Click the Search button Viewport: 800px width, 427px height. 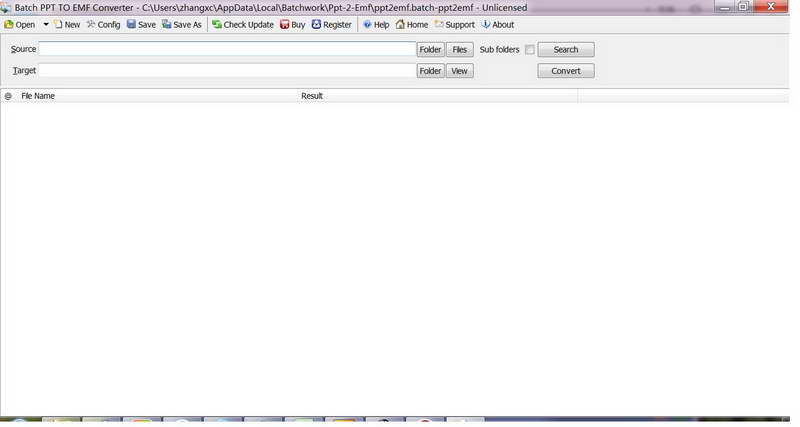point(566,49)
